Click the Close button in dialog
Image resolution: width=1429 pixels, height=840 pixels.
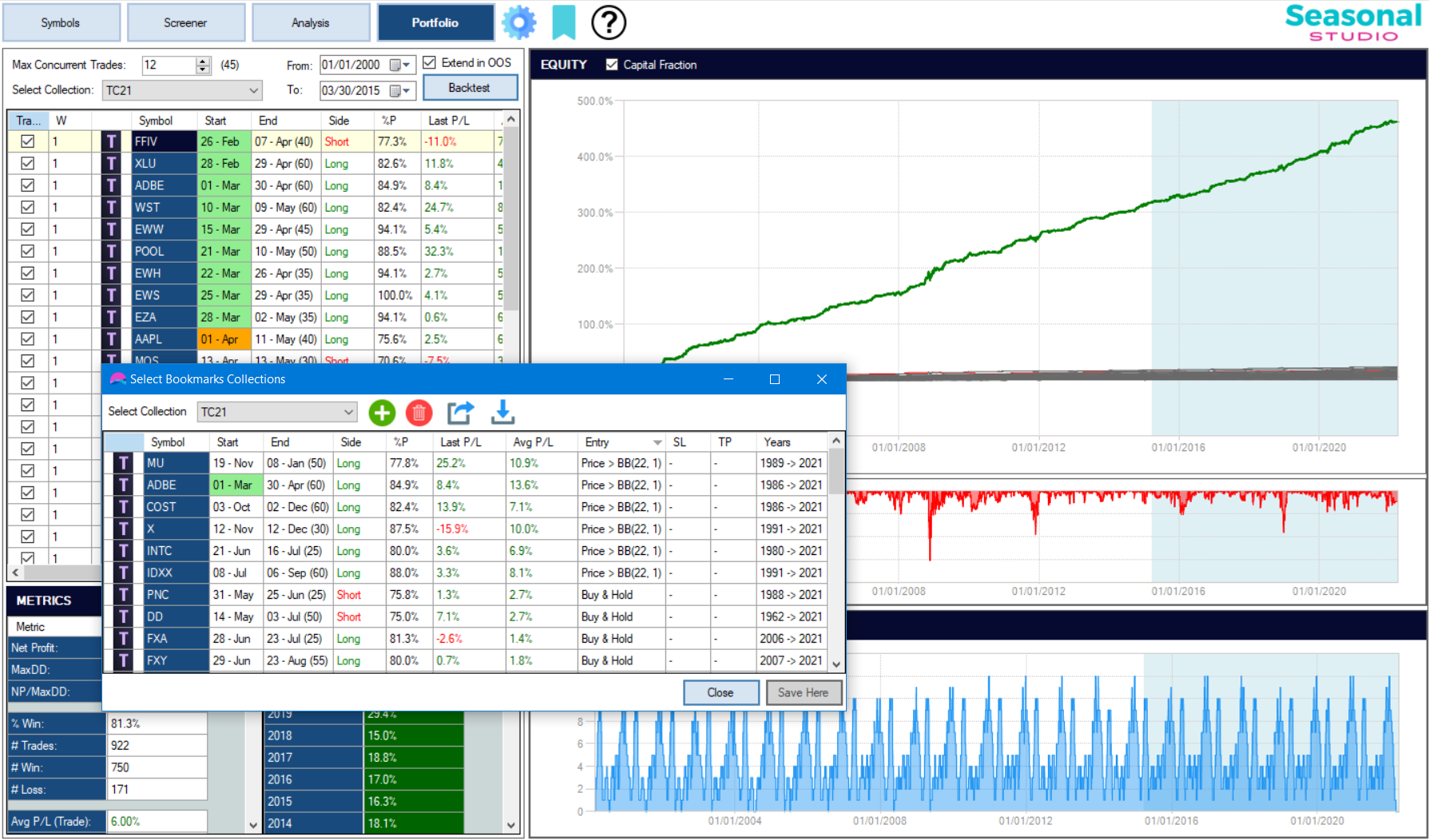[x=720, y=692]
